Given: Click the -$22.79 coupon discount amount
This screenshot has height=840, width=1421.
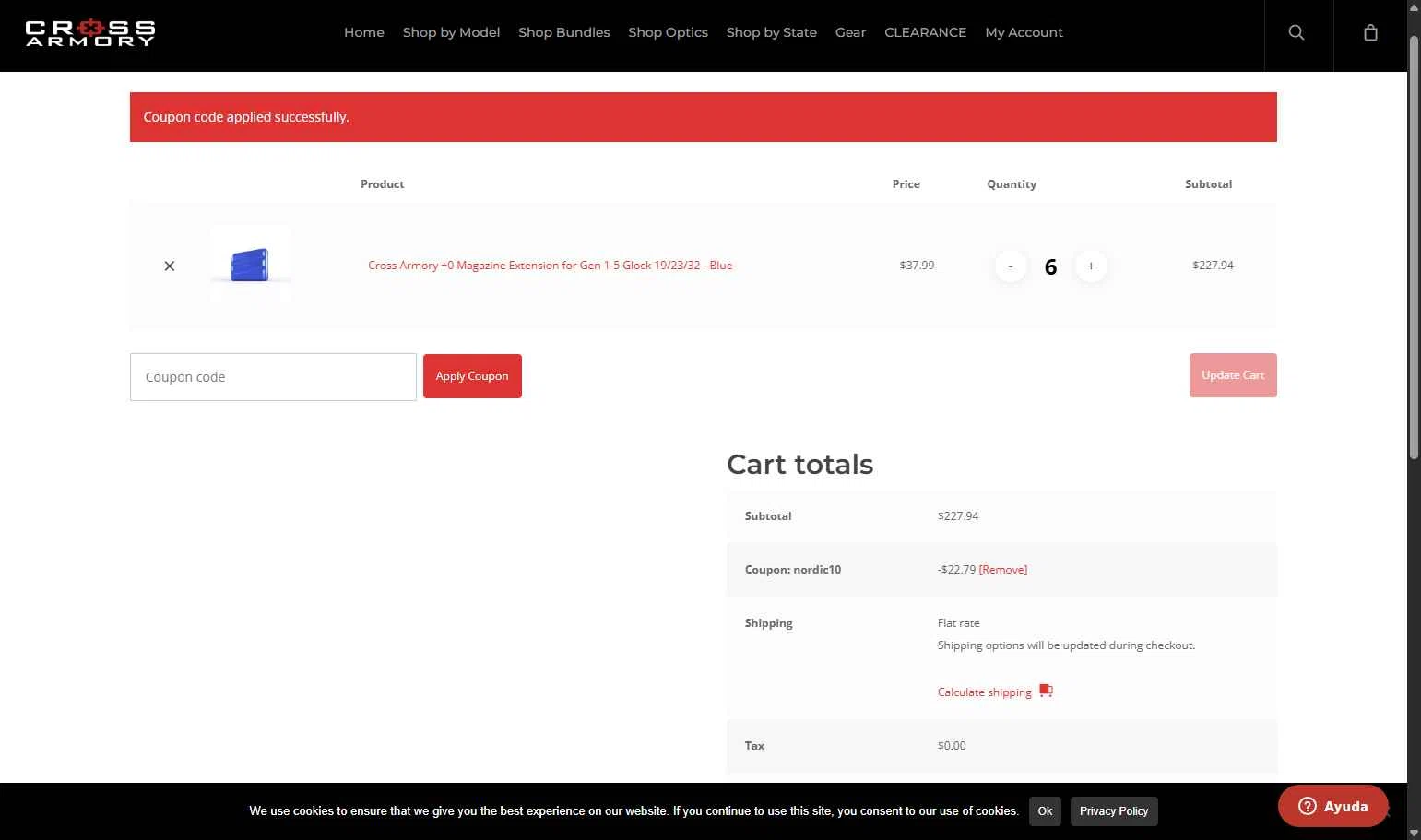Looking at the screenshot, I should (956, 570).
